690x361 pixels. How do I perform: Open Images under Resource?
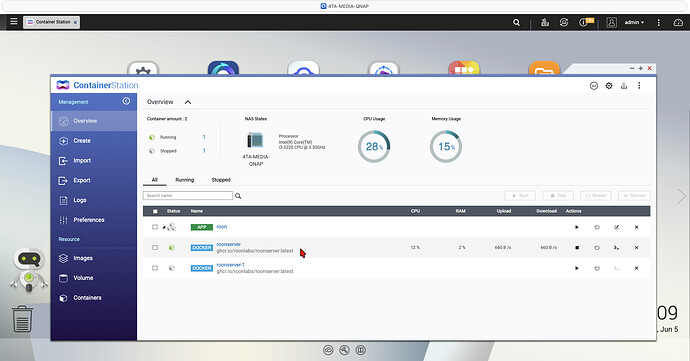(94, 258)
